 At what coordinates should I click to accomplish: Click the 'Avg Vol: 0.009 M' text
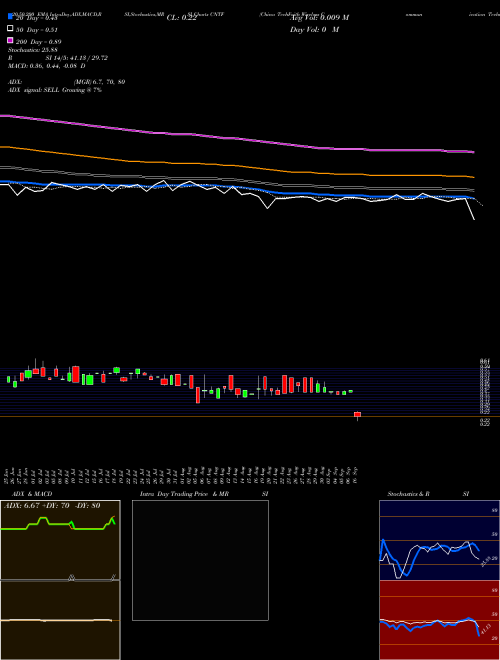[319, 18]
